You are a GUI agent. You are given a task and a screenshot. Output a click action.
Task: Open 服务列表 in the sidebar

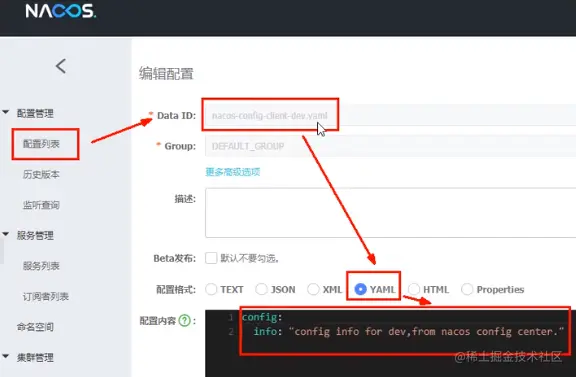point(41,266)
